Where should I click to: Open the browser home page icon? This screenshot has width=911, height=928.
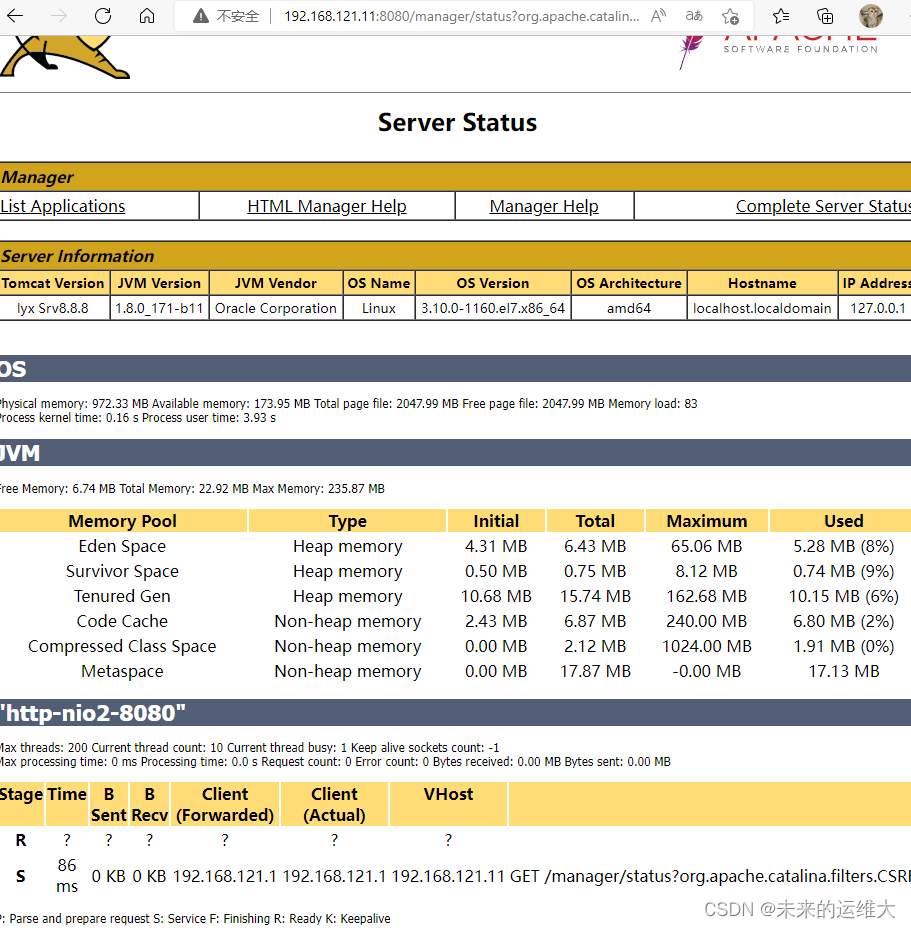click(147, 16)
